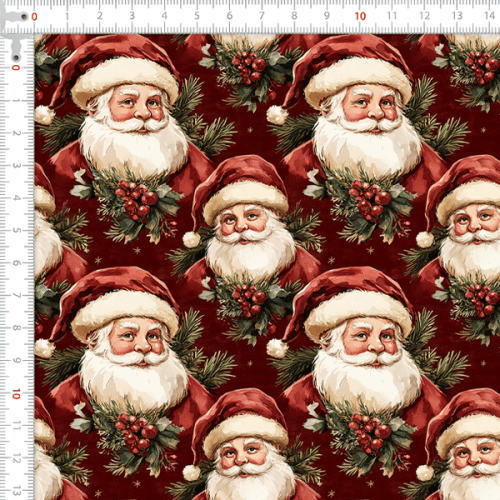Select the number 7 on the horizontal ruler
Image resolution: width=500 pixels, height=500 pixels.
(262, 16)
